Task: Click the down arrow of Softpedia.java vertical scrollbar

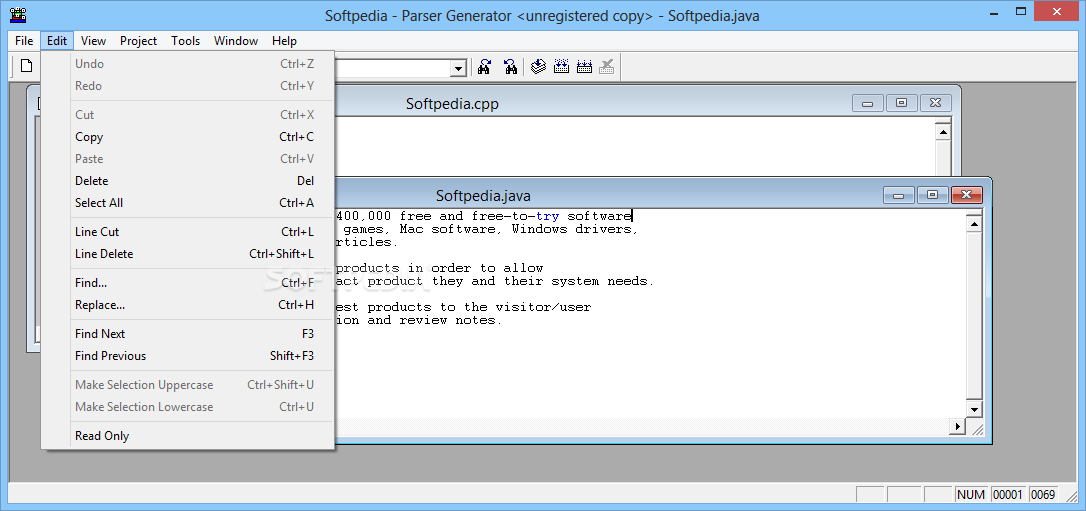Action: 974,409
